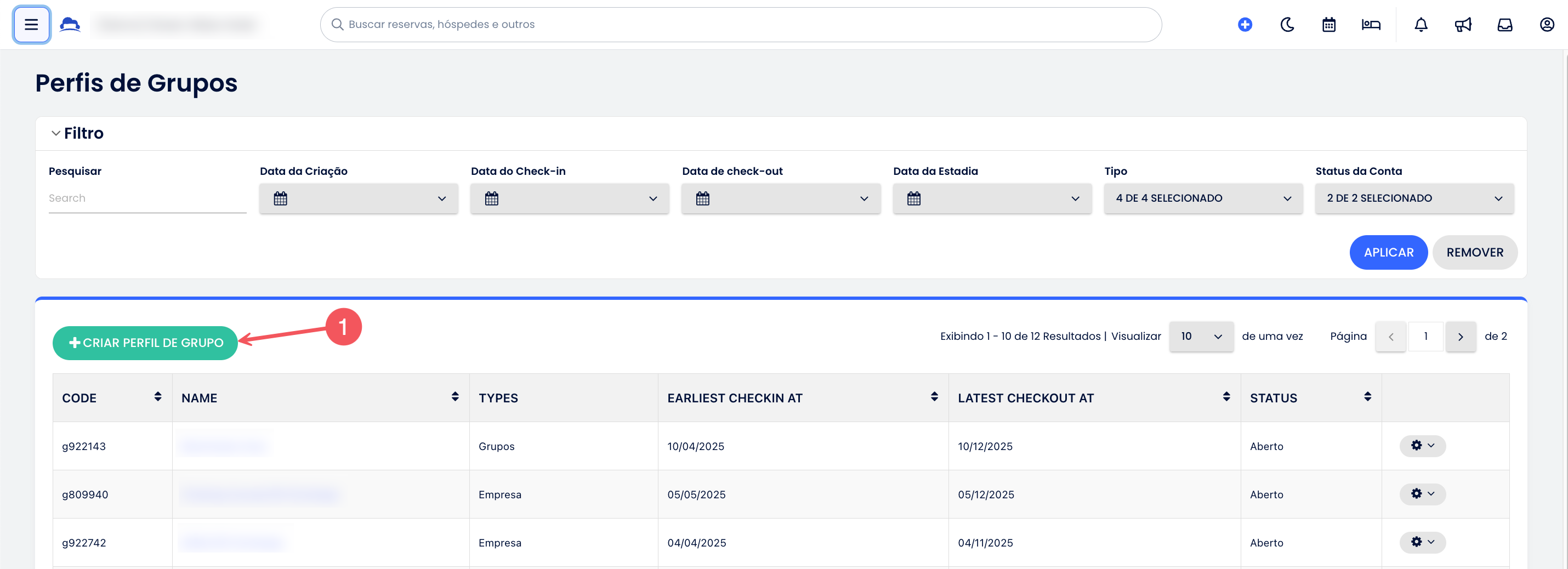Expand the Tipo selection dropdown
Screen dimensions: 1568x569
1203,198
